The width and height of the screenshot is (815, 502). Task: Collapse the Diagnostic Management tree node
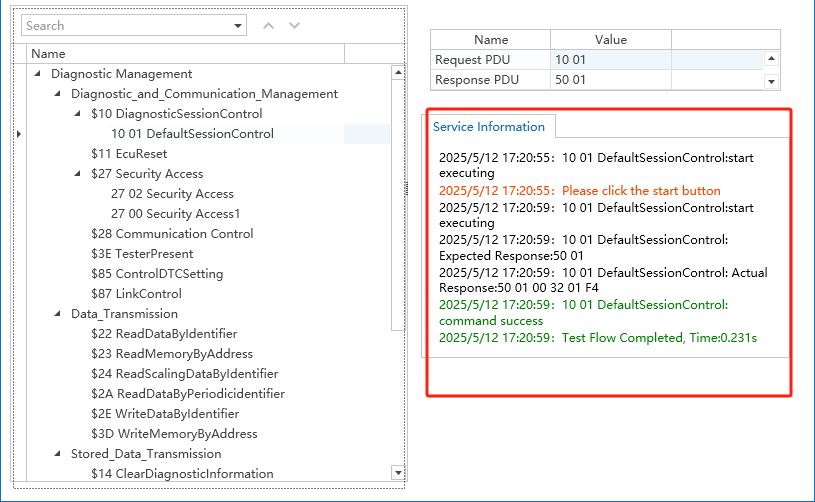click(38, 74)
